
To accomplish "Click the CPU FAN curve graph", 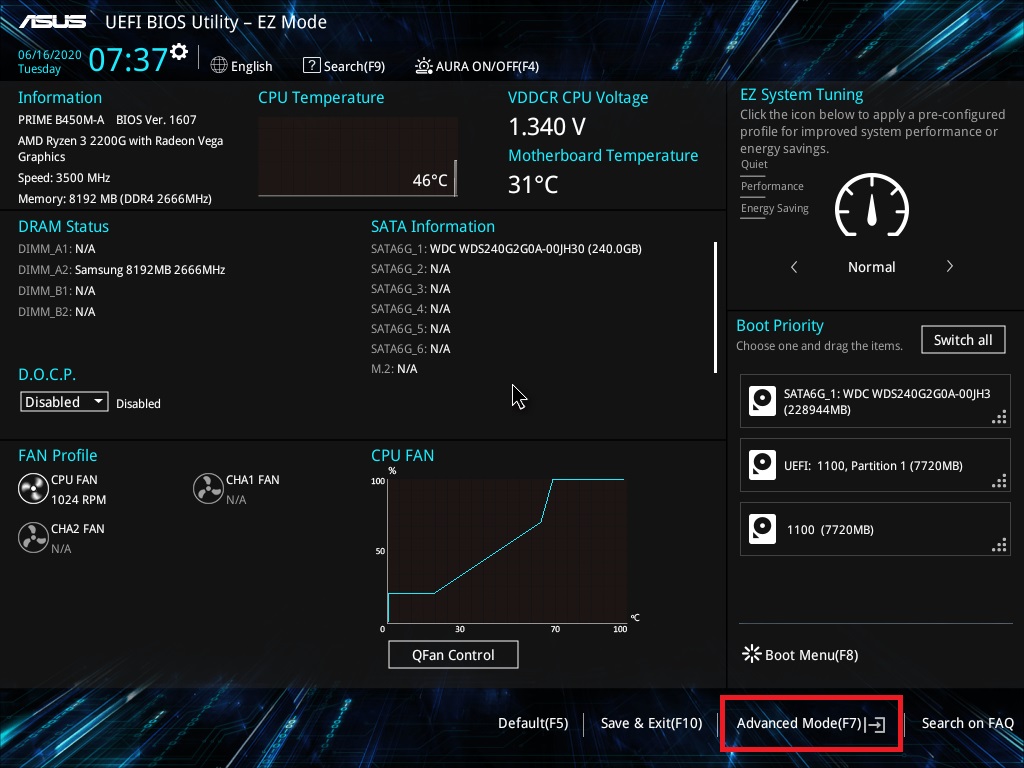I will pyautogui.click(x=507, y=550).
